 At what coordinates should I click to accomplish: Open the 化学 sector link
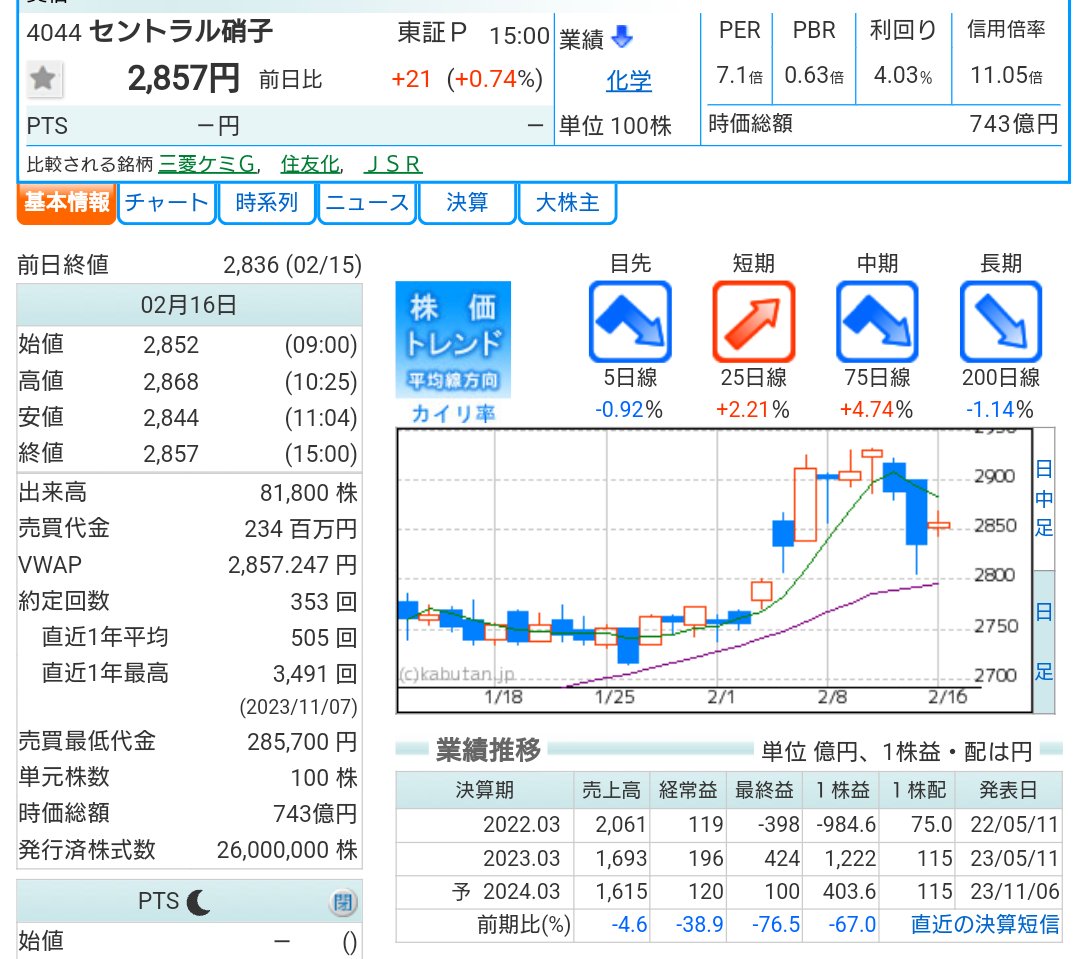(628, 81)
